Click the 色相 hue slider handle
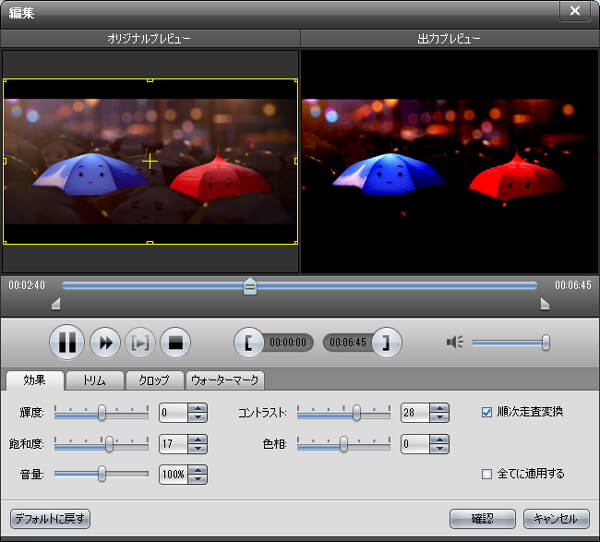This screenshot has height=542, width=600. (344, 444)
